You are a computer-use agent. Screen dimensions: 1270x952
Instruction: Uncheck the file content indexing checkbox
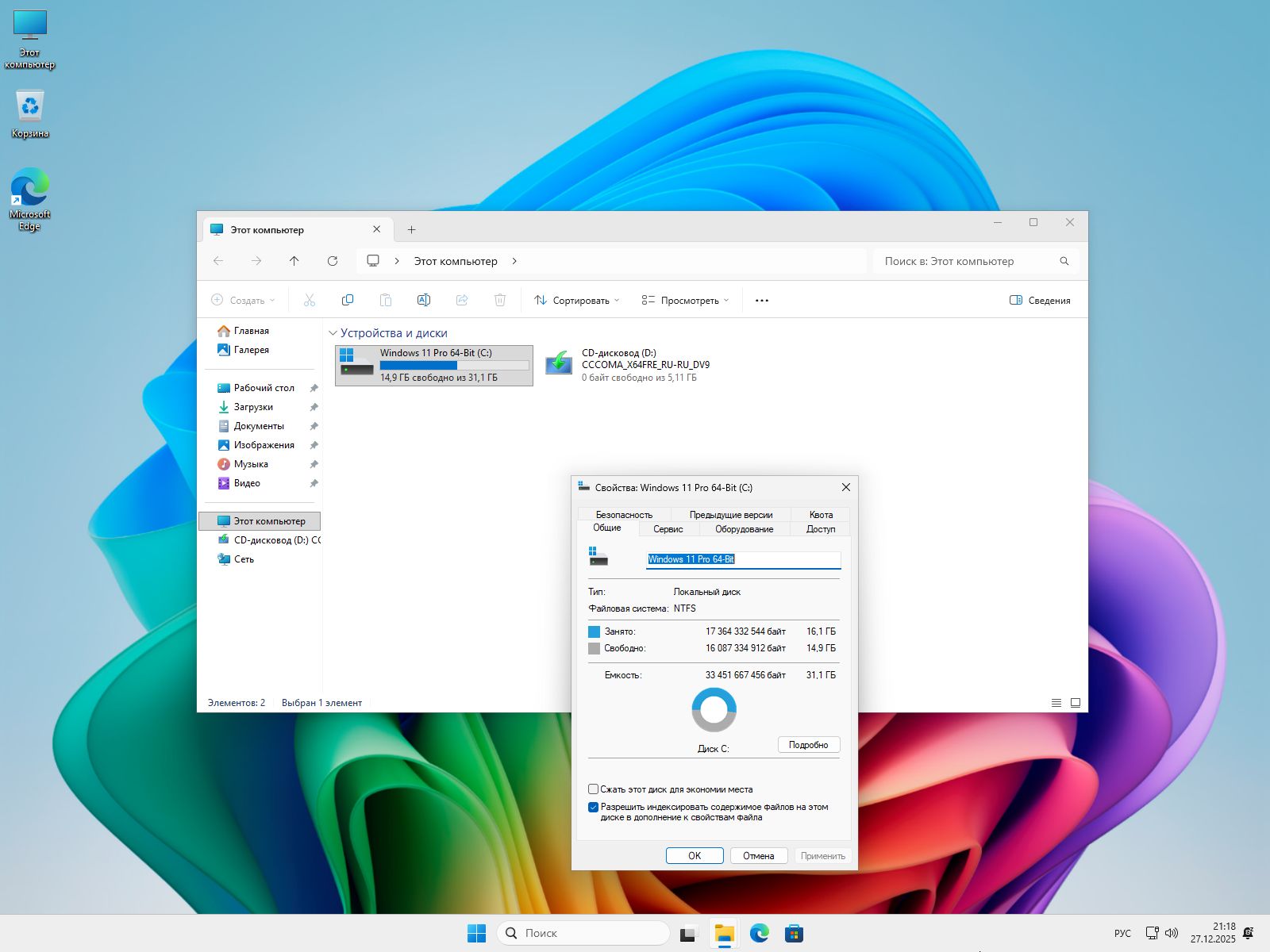click(593, 807)
